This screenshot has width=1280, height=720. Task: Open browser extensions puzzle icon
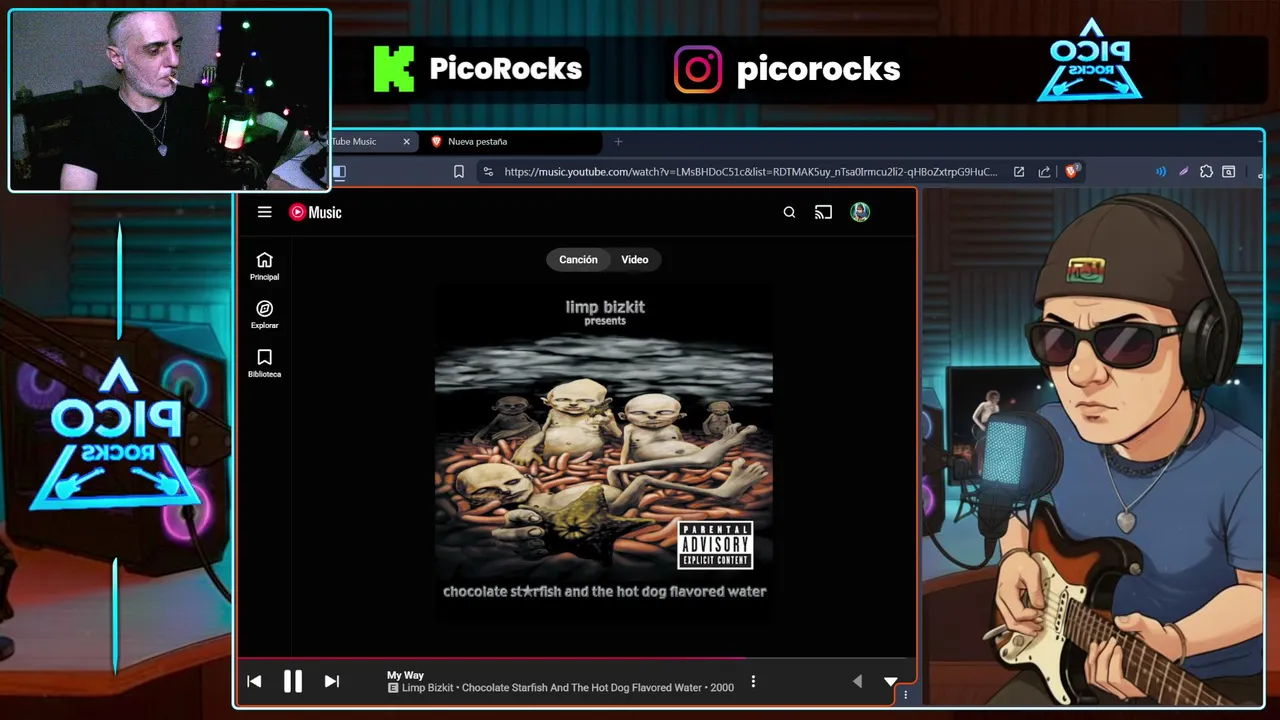[1206, 172]
